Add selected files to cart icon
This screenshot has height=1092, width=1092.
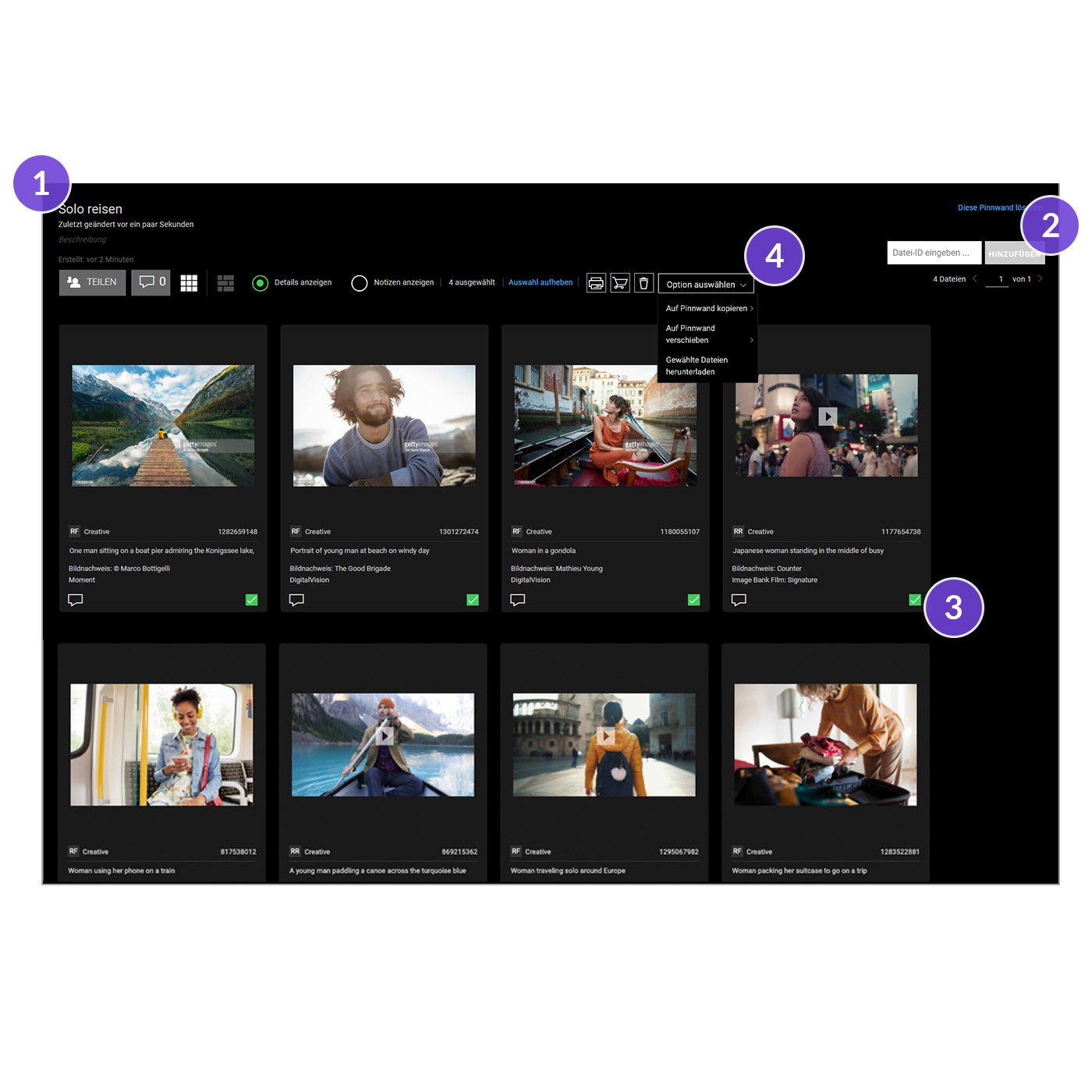click(620, 283)
